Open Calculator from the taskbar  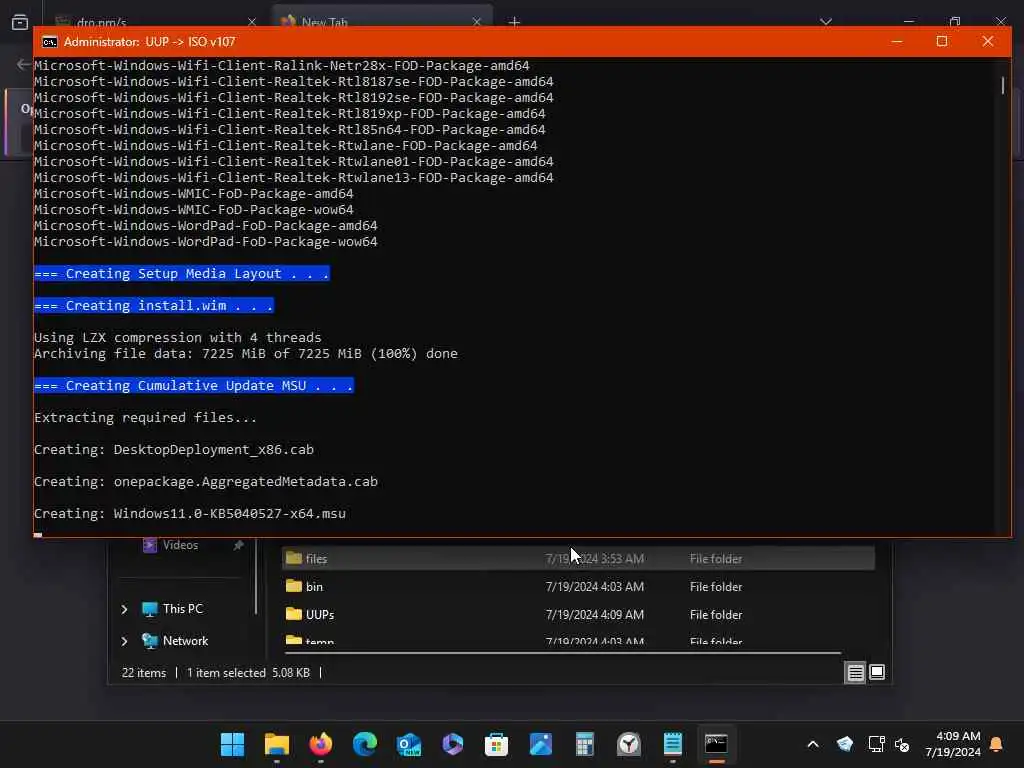[584, 744]
